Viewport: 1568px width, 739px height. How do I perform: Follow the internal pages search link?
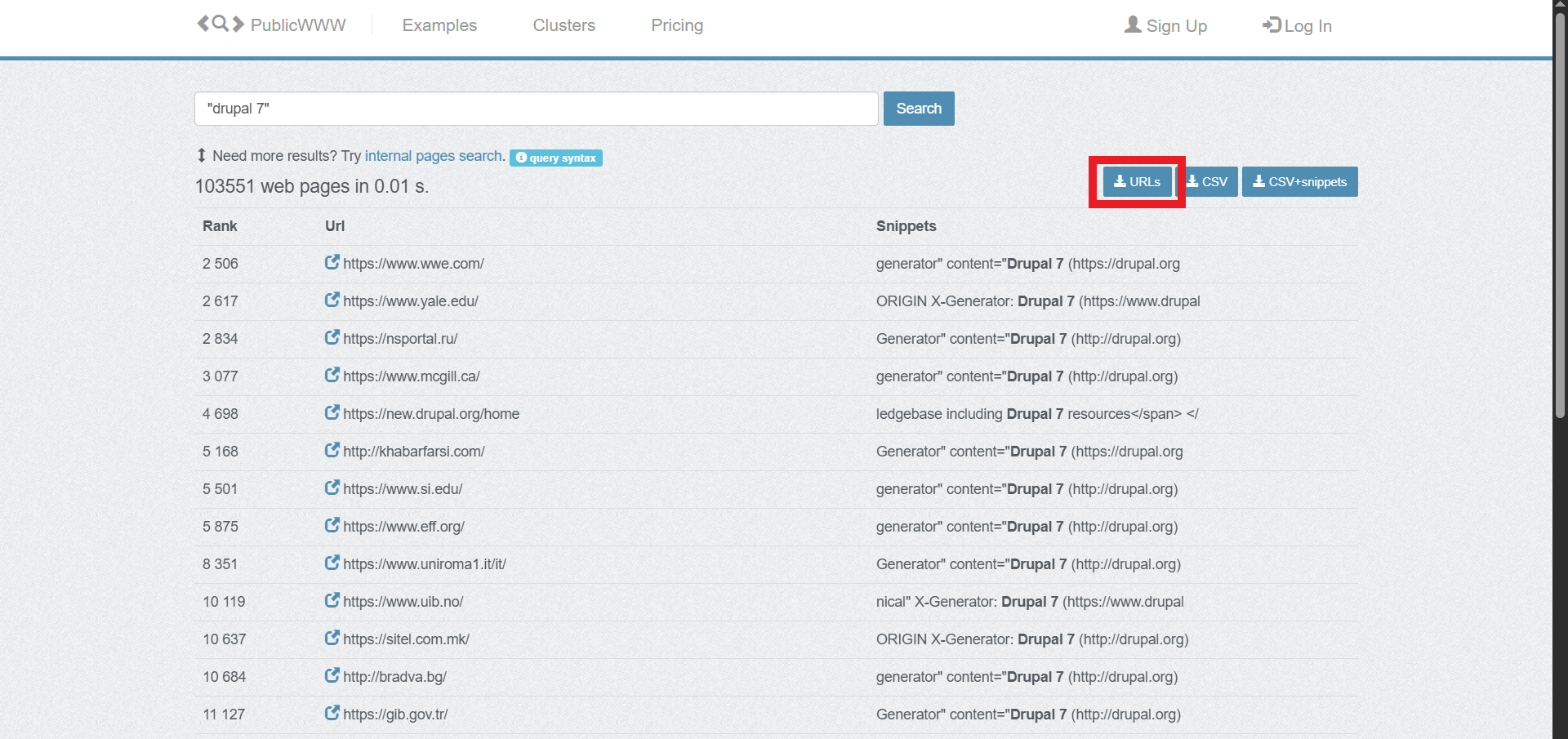tap(434, 156)
